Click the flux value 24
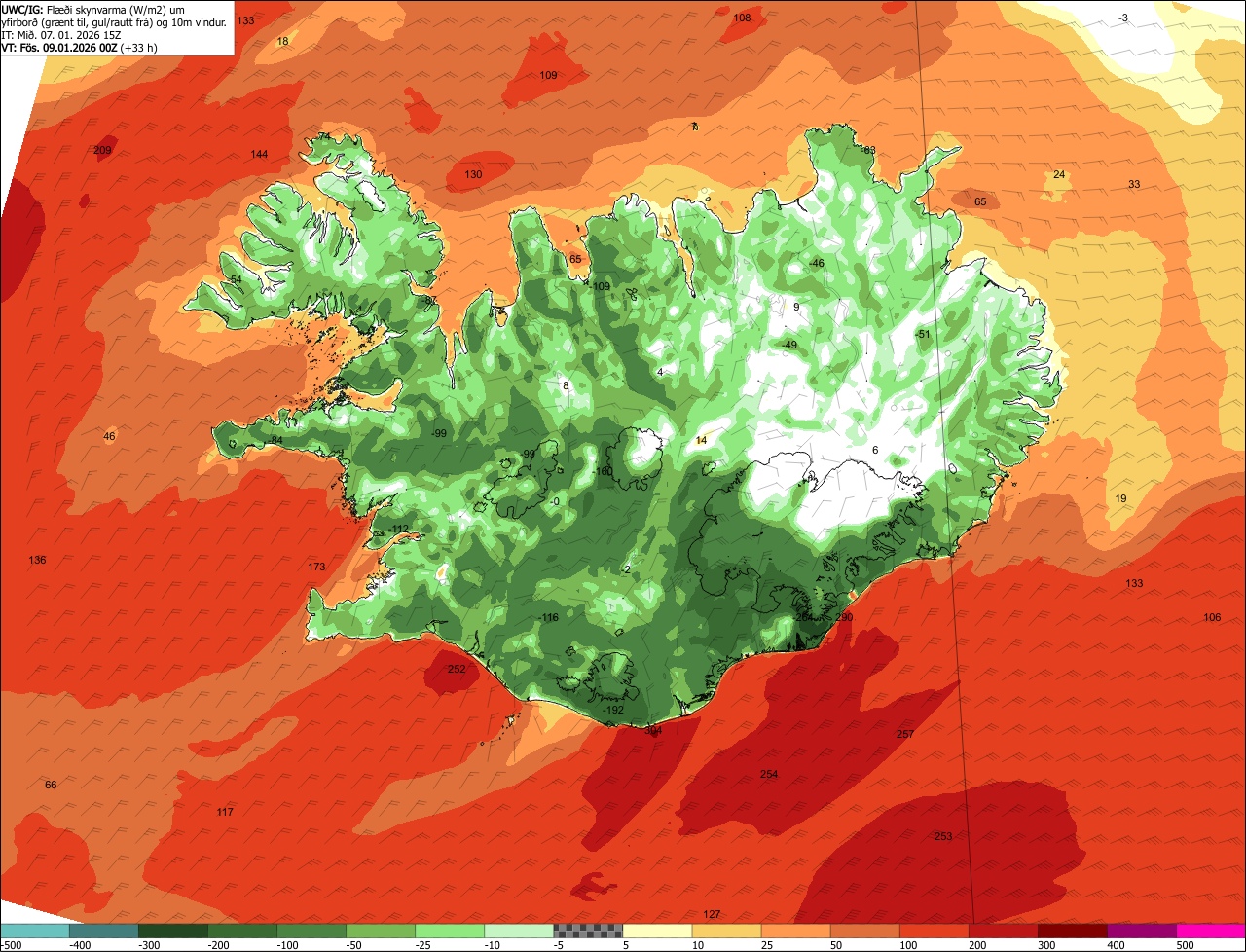 pos(1059,174)
